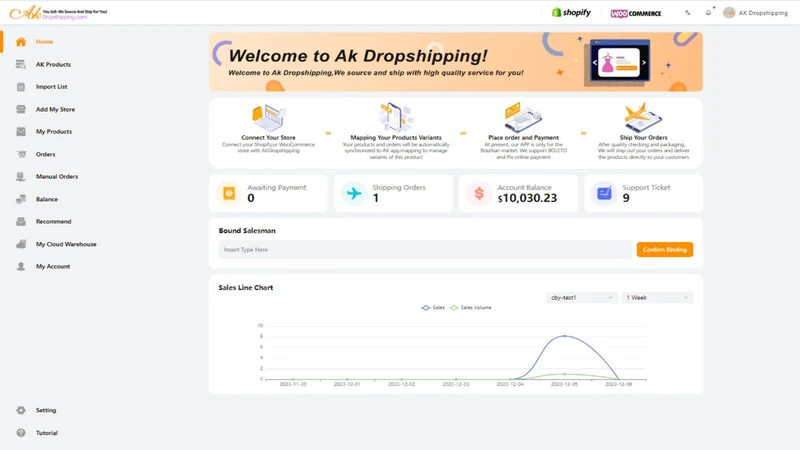Click the Support Ticket icon
The width and height of the screenshot is (800, 450).
tap(604, 193)
